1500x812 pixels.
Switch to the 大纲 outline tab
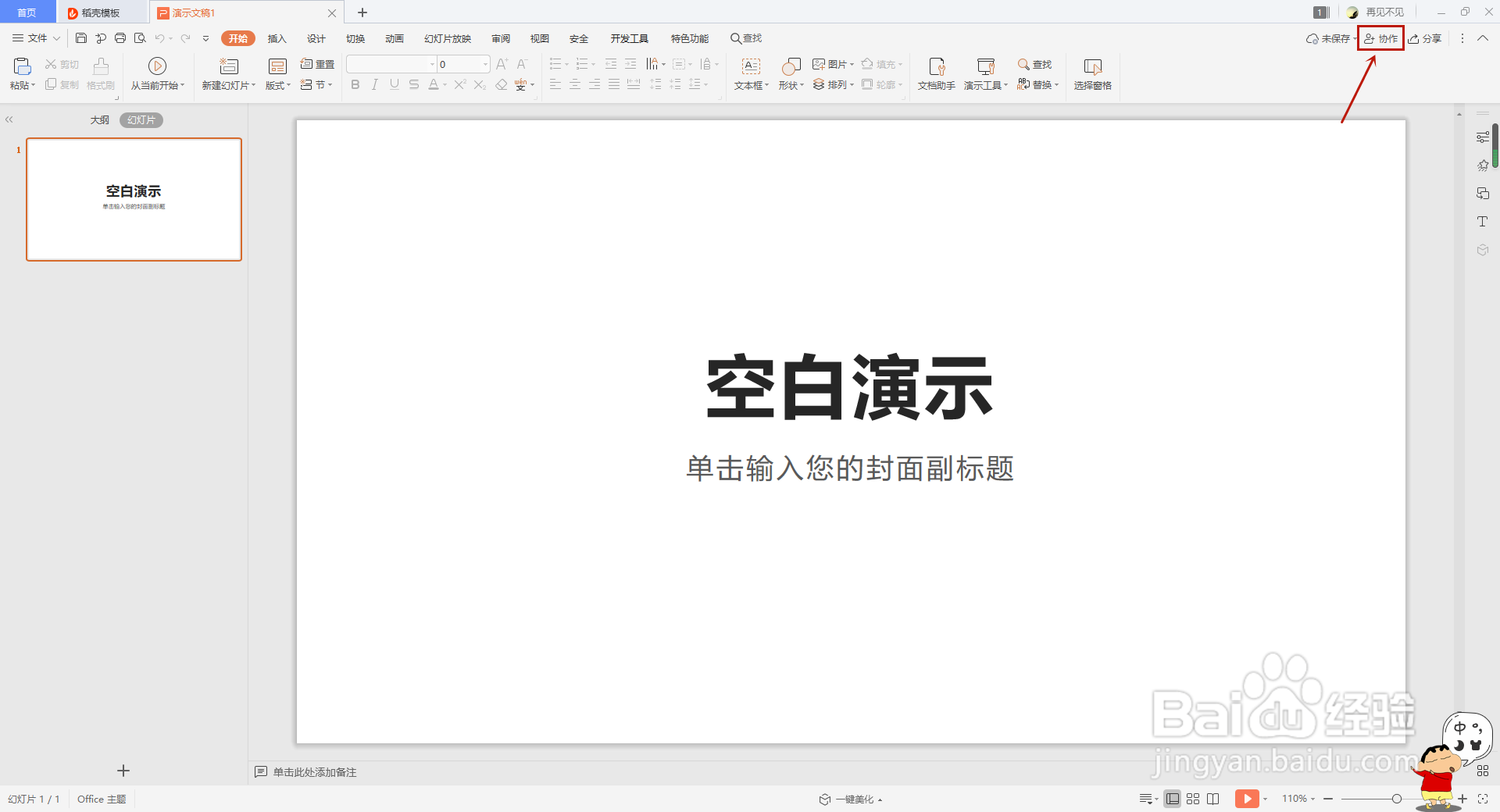99,119
